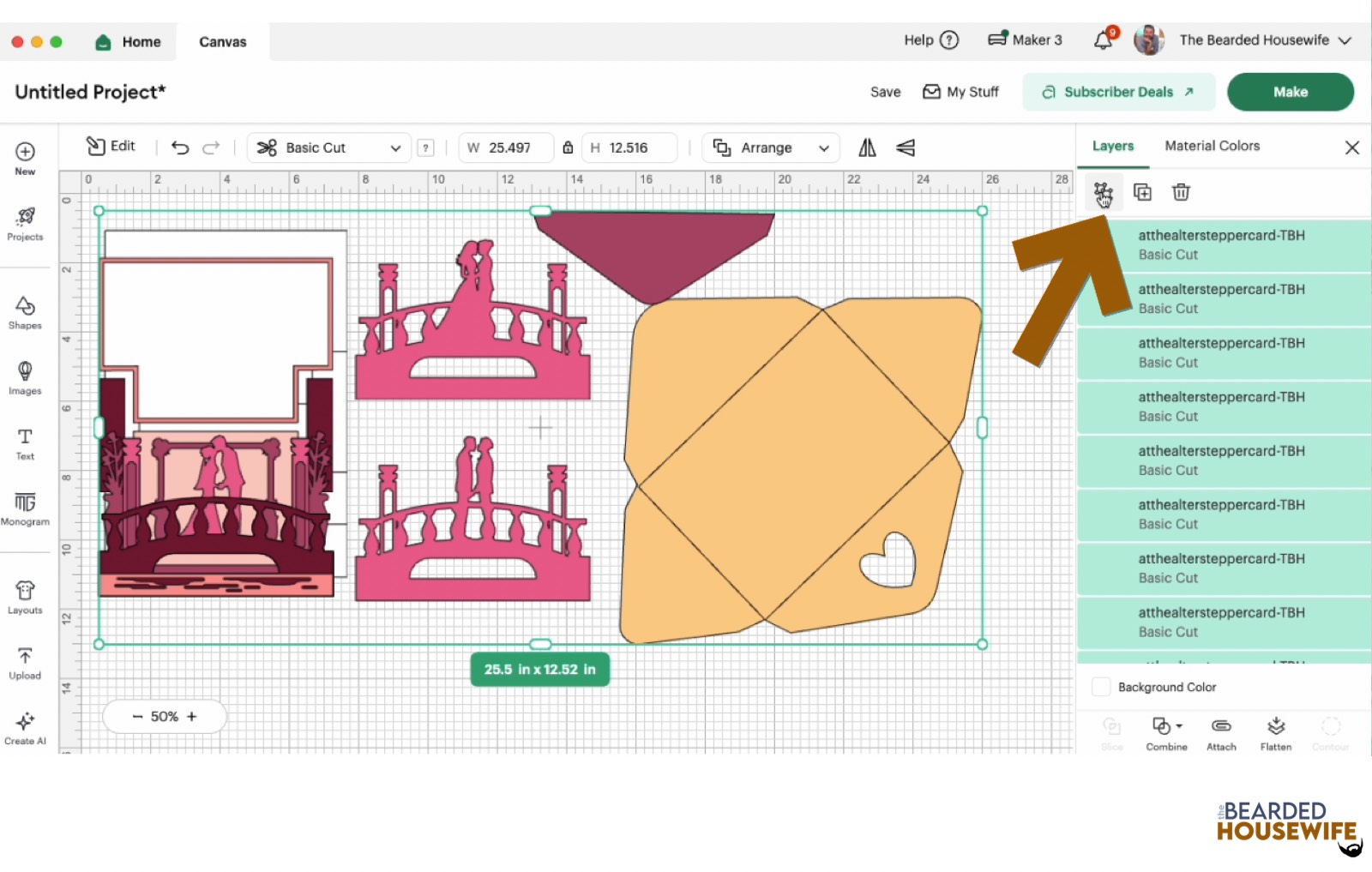Flatten the selected layers
This screenshot has height=872, width=1372.
(x=1275, y=733)
